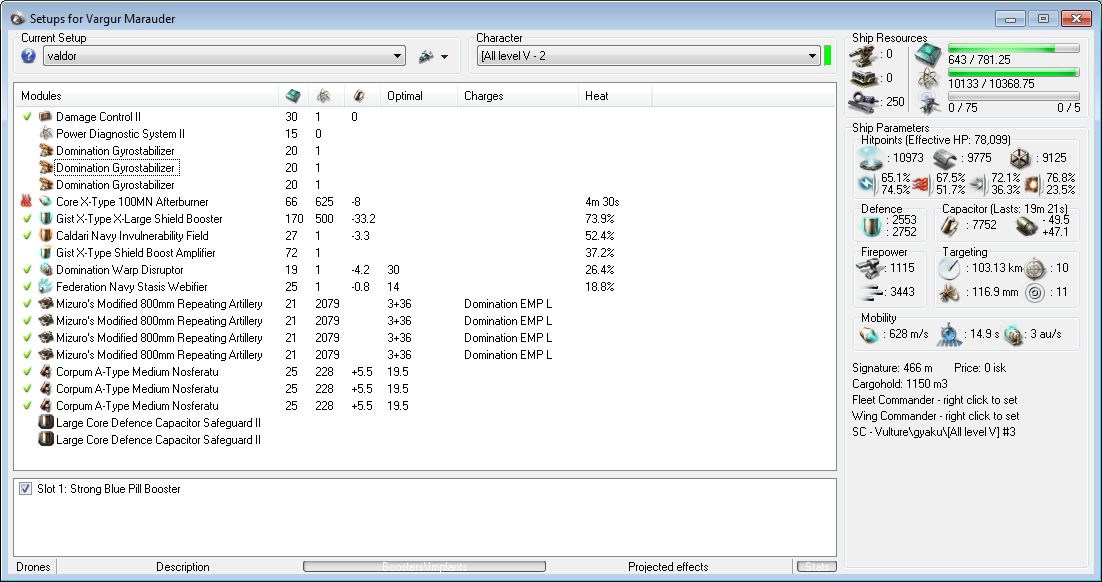Toggle active checkmark of Federation Navy Stasis Webifier

tap(27, 287)
